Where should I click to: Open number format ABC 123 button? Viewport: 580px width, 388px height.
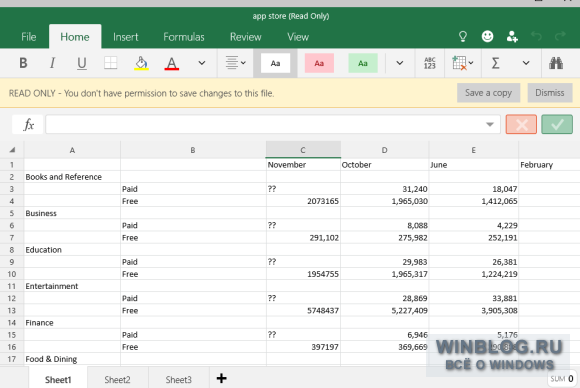(x=429, y=63)
